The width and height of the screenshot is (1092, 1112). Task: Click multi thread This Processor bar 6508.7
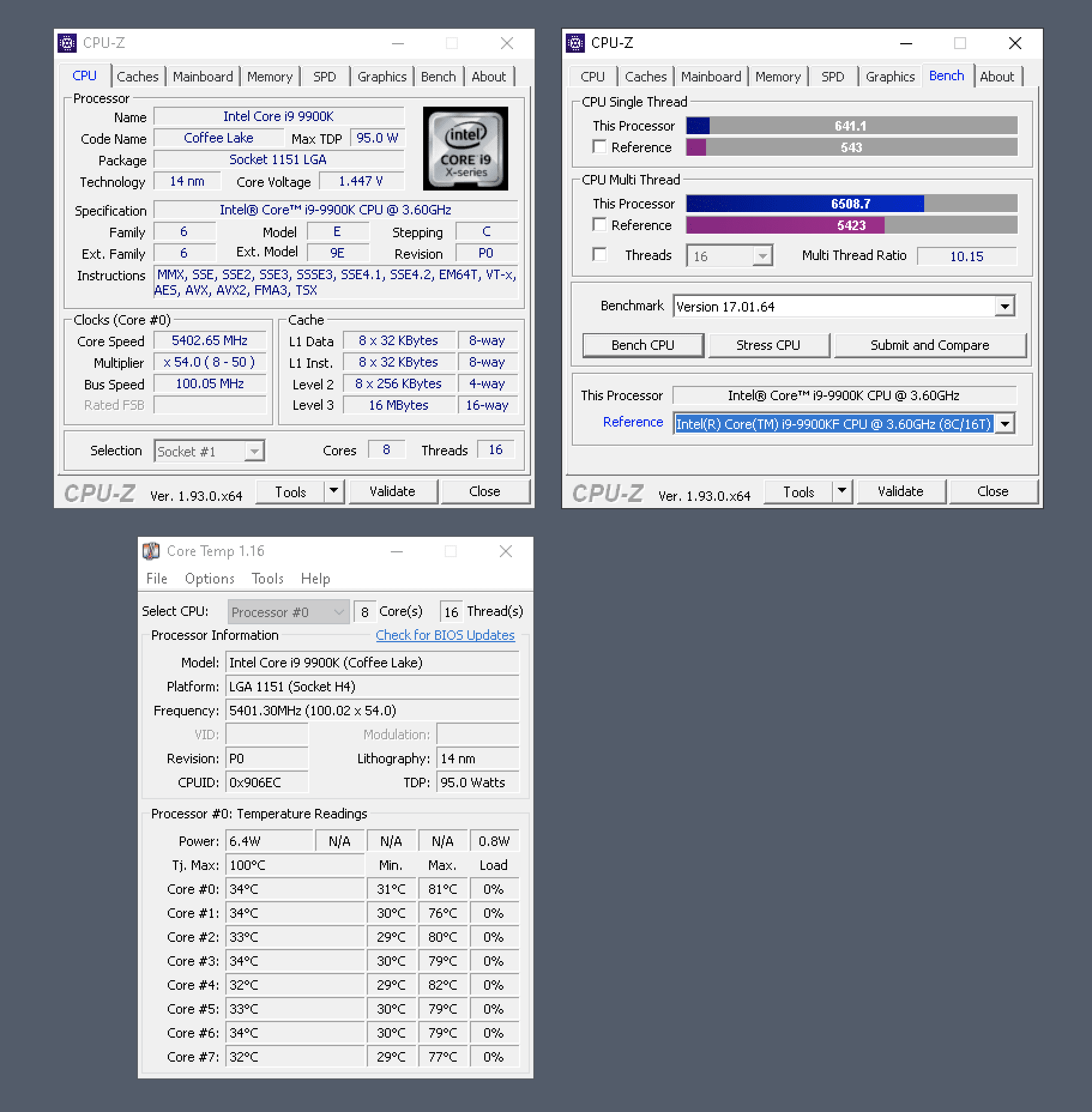click(852, 203)
